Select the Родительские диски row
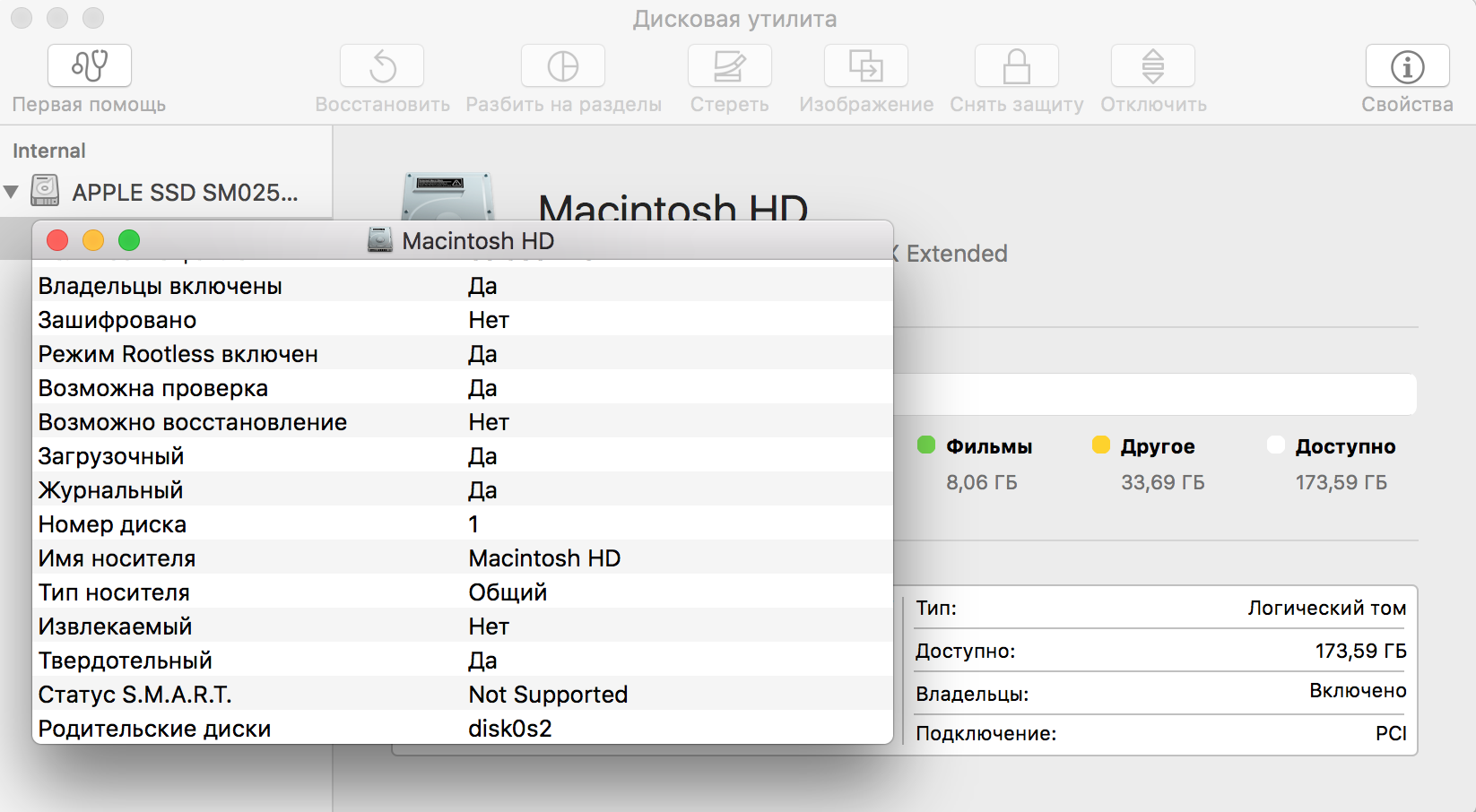The width and height of the screenshot is (1476, 812). coord(463,728)
